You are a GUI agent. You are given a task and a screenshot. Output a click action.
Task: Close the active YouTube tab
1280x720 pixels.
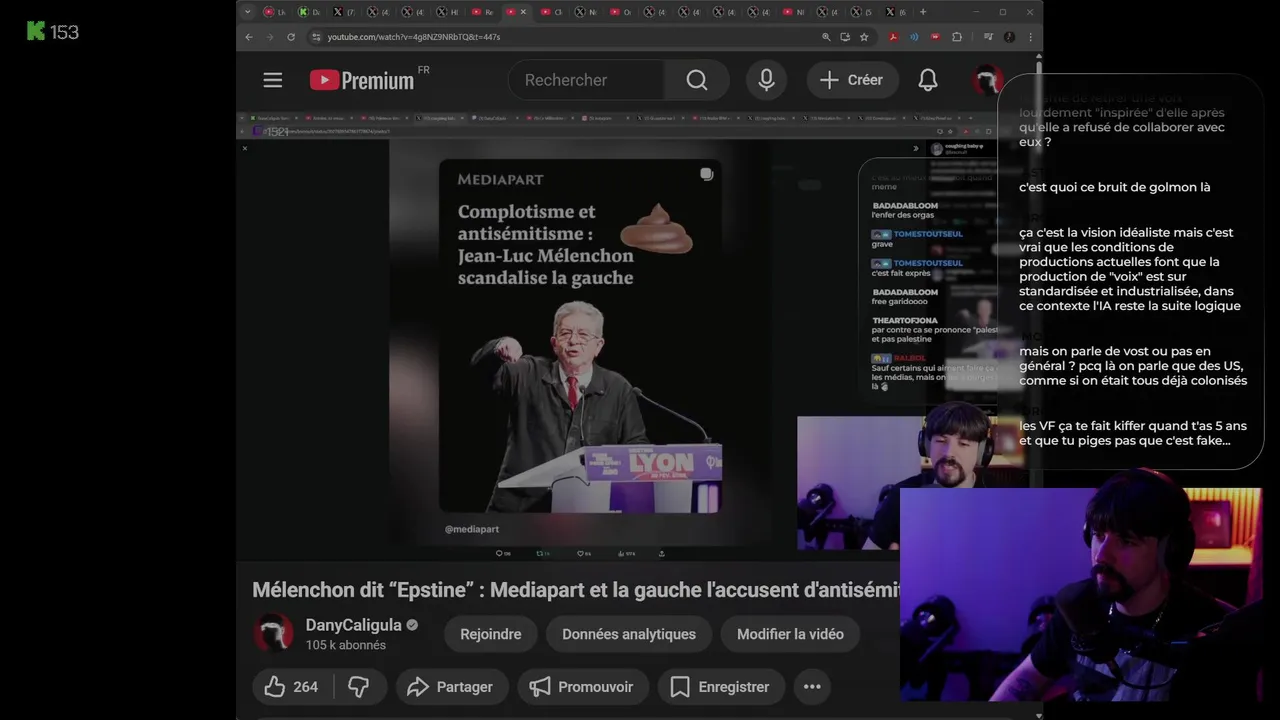tap(523, 12)
